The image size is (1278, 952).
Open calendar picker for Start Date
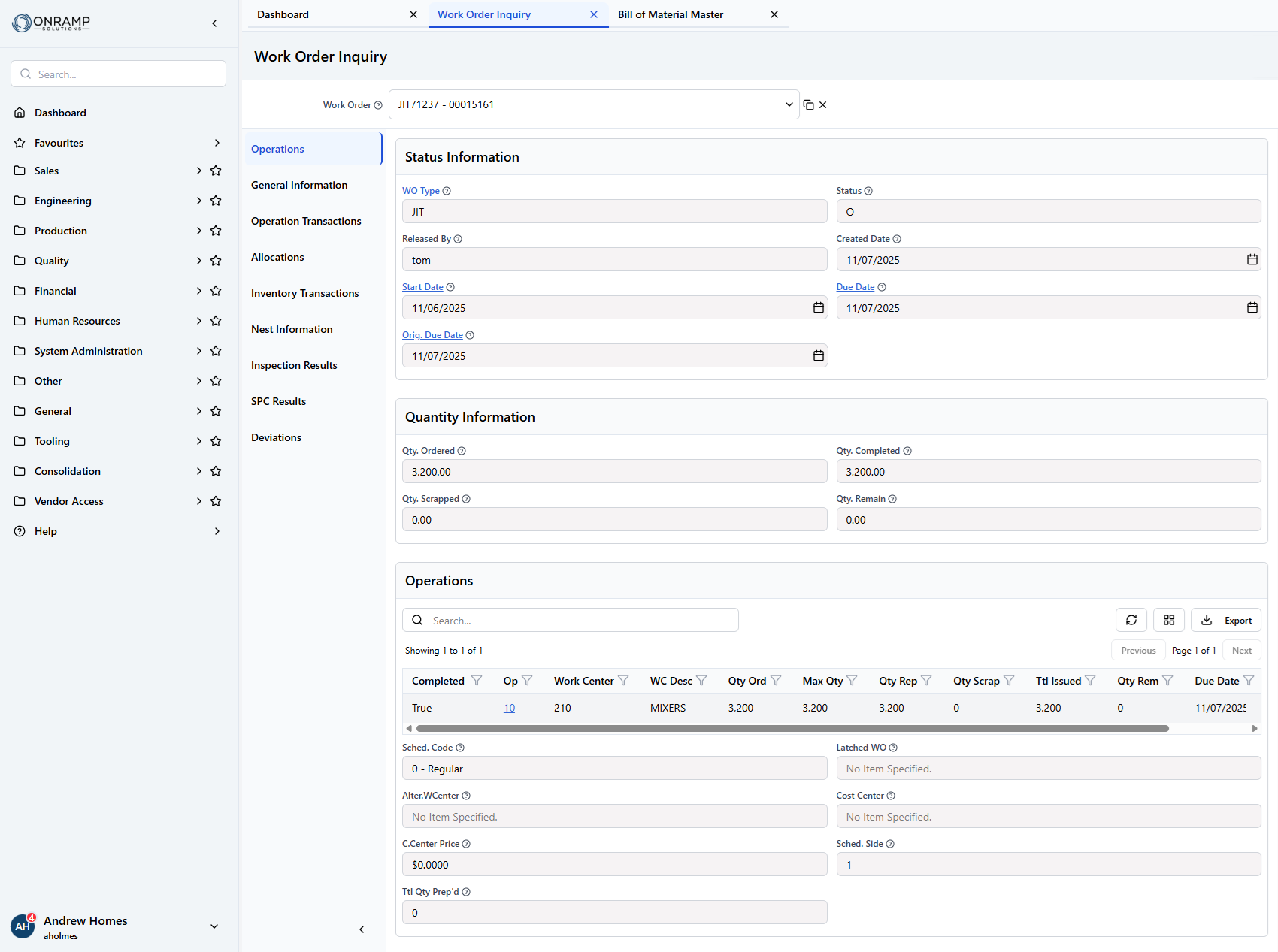[x=818, y=308]
